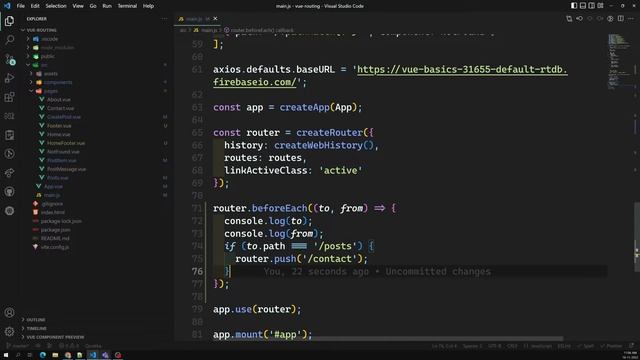Open Source Control view with badge
The height and width of the screenshot is (360, 640).
9,59
